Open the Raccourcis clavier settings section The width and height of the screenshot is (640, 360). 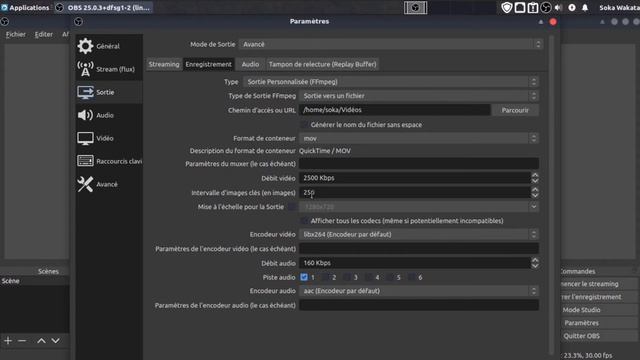pyautogui.click(x=109, y=161)
